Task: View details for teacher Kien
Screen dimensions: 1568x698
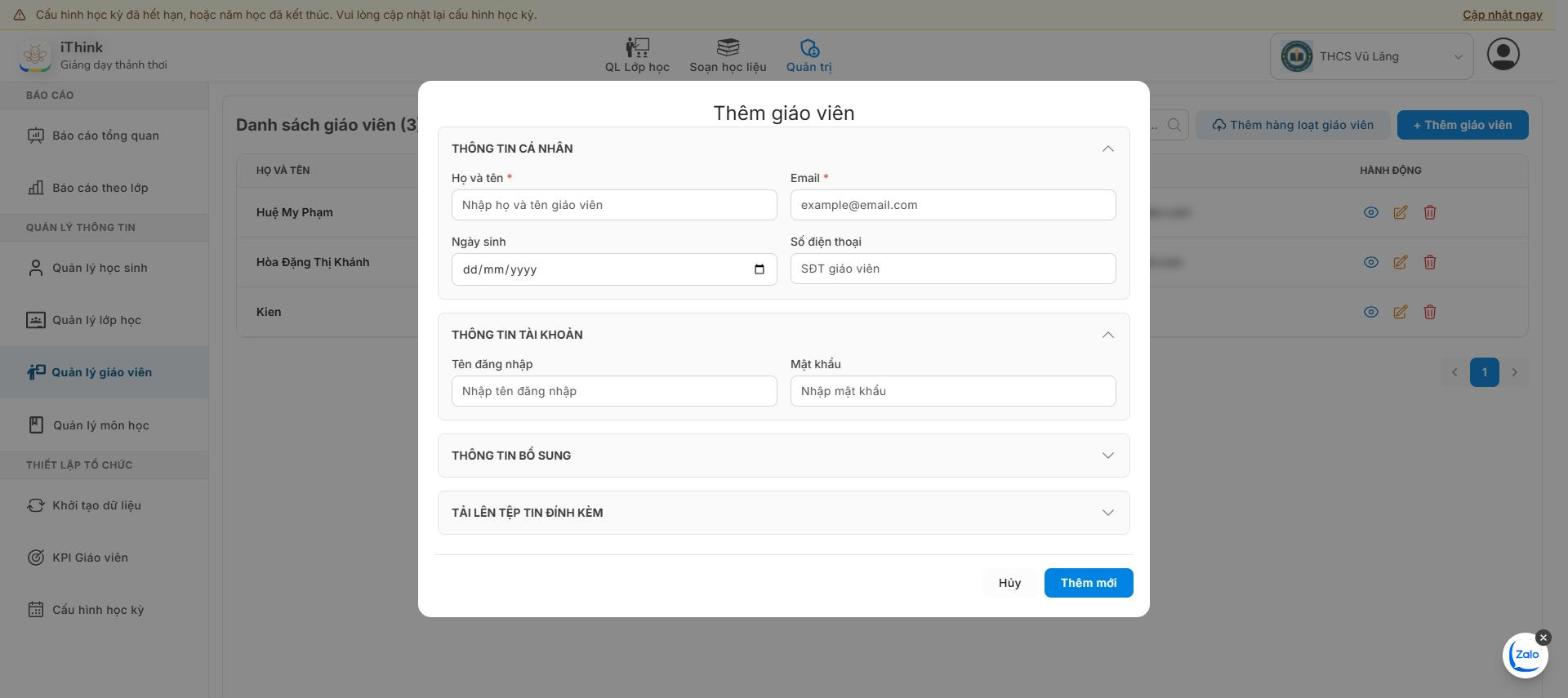Action: point(1371,312)
